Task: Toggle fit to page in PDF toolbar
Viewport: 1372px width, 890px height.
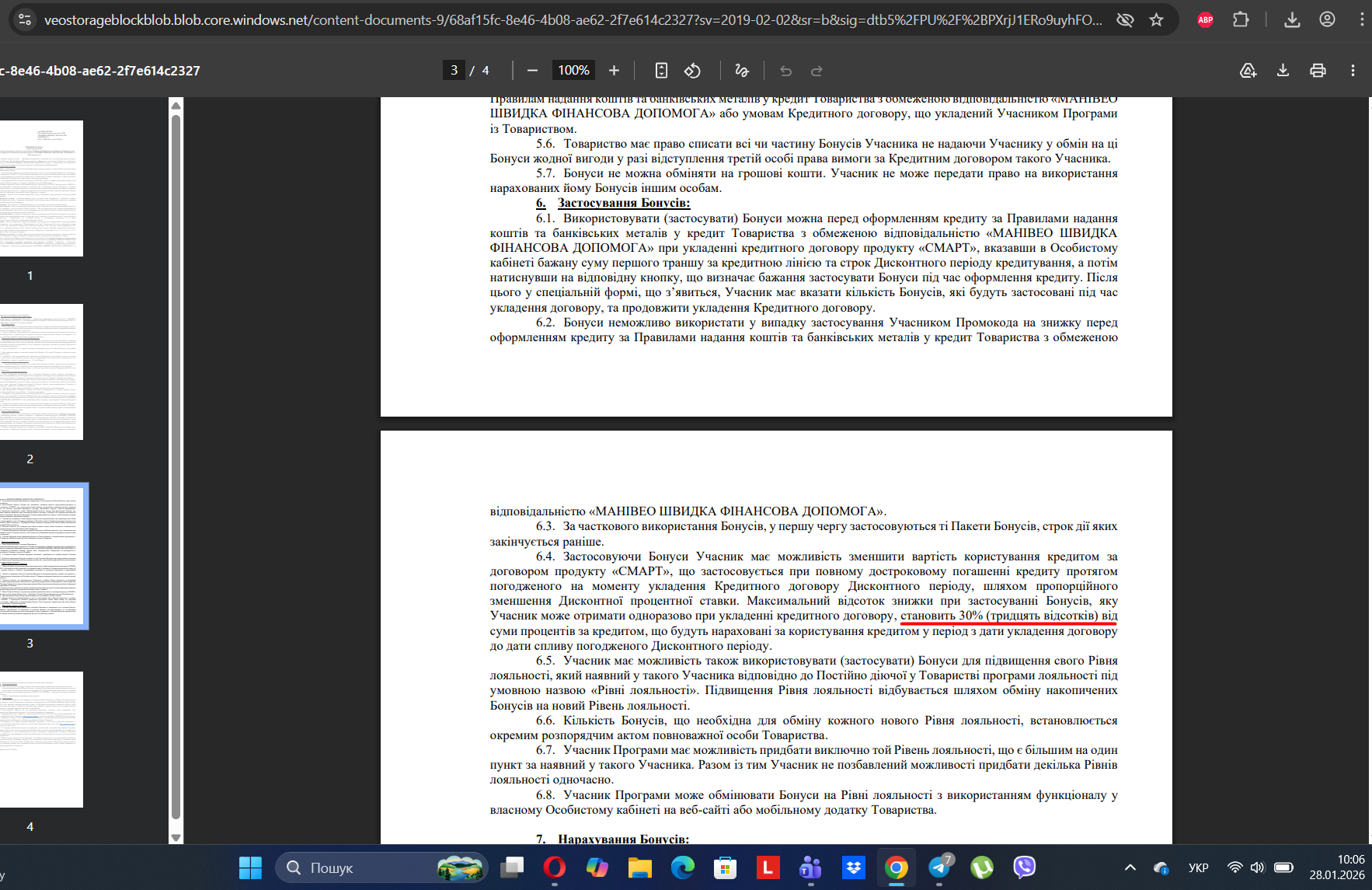Action: click(661, 71)
